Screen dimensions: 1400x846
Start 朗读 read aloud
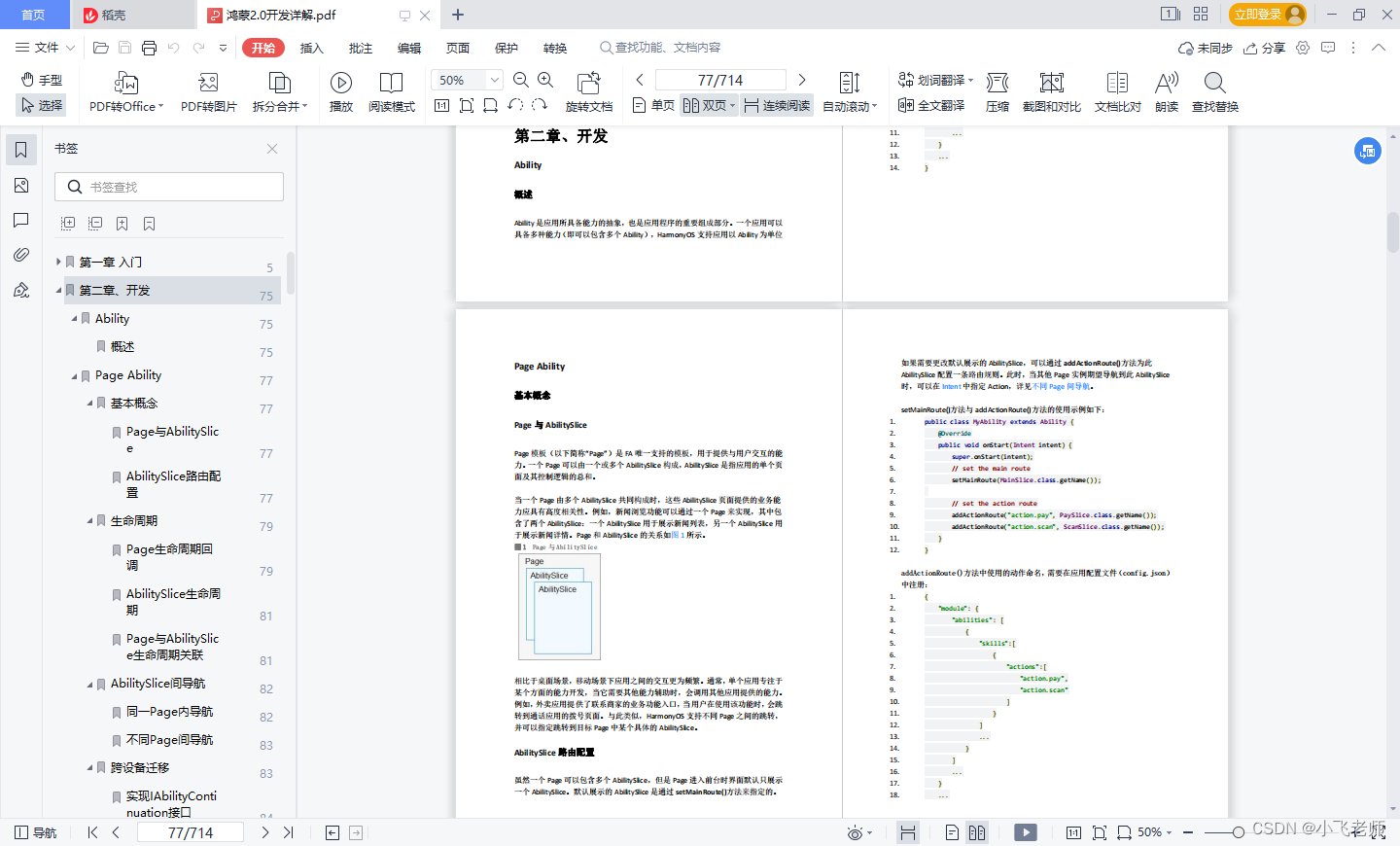(x=1167, y=93)
